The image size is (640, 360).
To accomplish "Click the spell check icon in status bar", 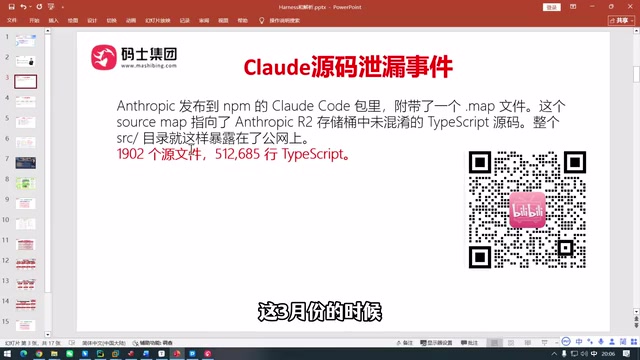I will [72, 343].
